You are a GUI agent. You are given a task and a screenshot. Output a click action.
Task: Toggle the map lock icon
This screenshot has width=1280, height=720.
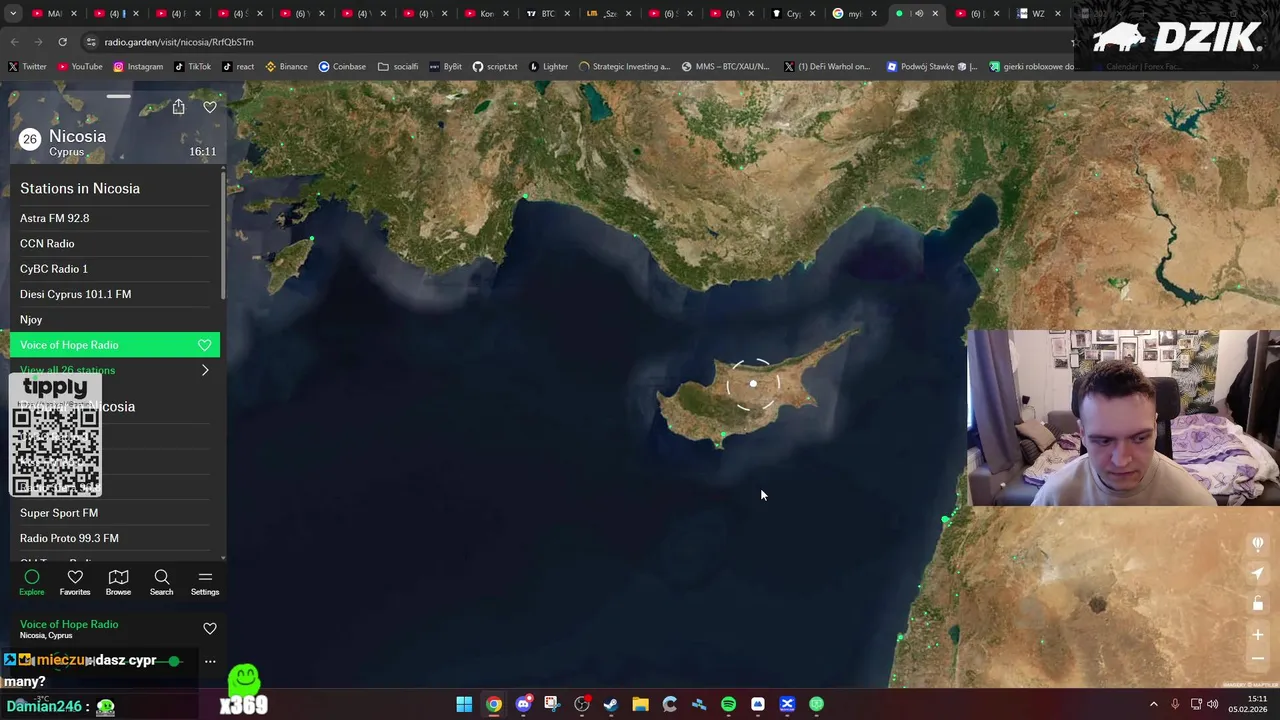point(1258,603)
